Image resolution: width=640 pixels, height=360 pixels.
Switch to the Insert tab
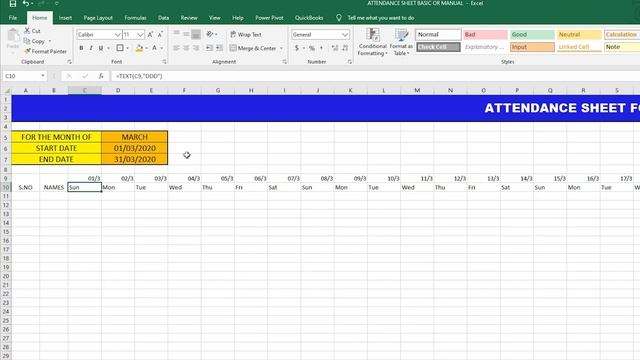[x=65, y=18]
